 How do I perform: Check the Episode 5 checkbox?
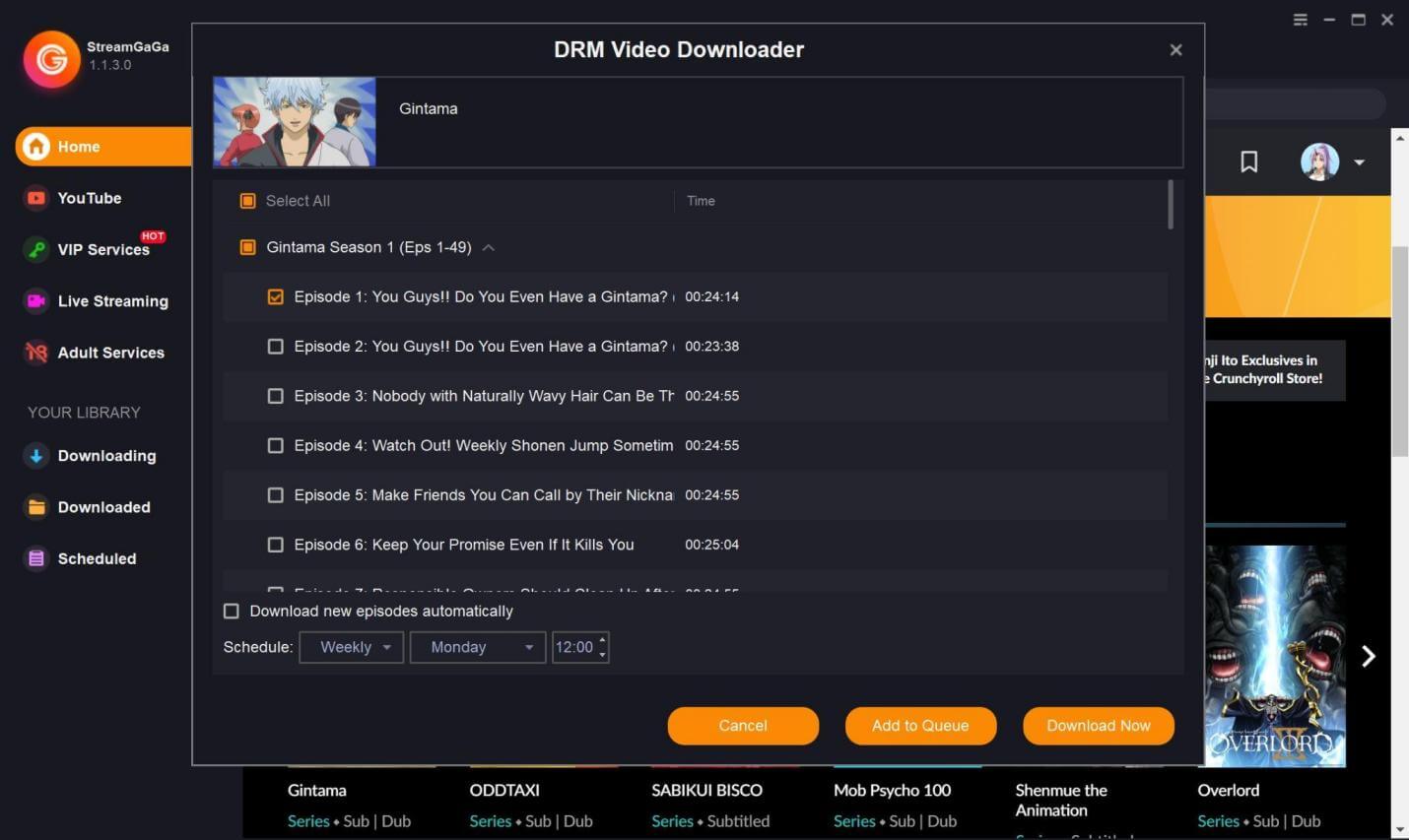click(276, 495)
